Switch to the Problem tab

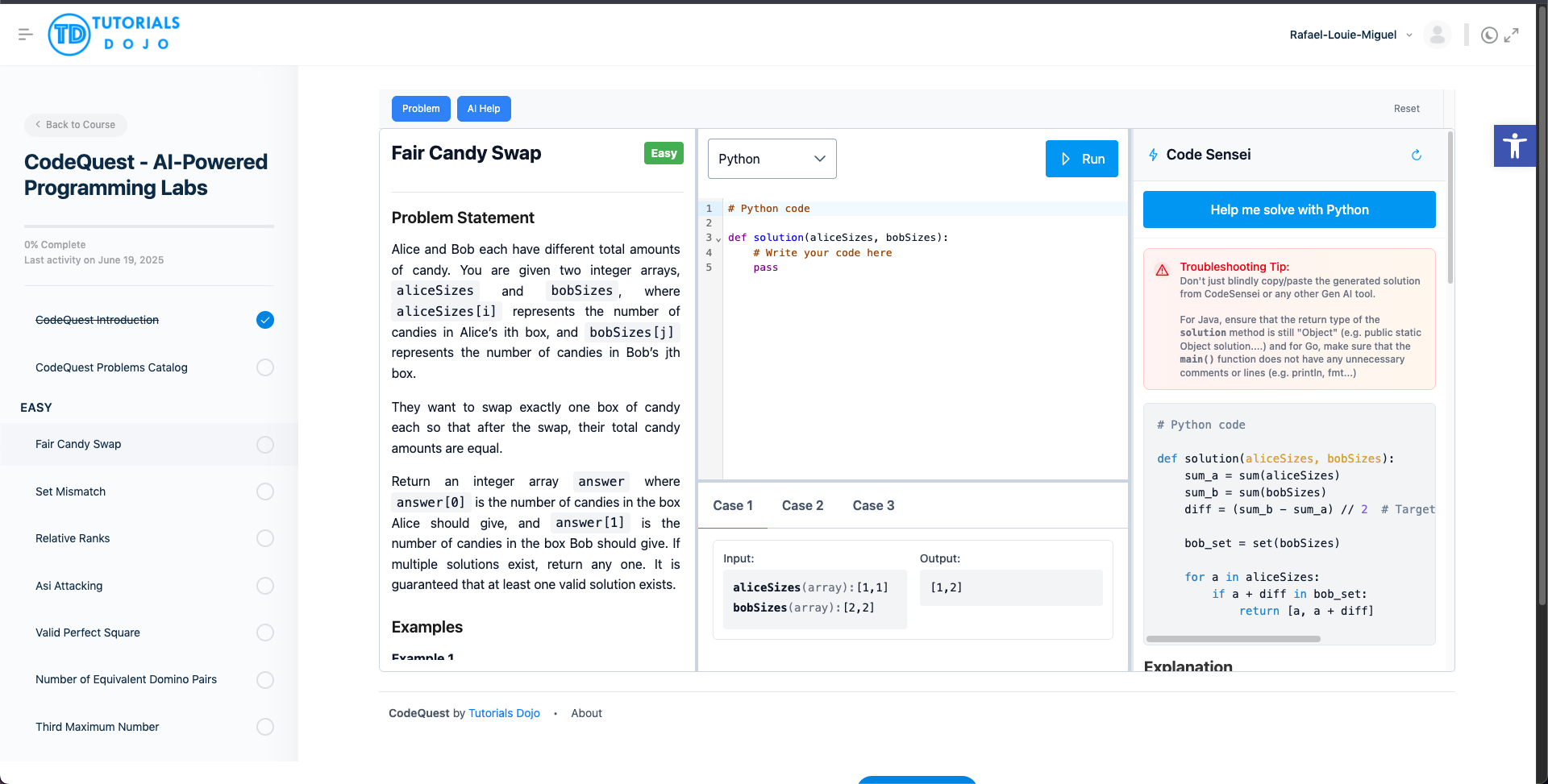point(421,109)
